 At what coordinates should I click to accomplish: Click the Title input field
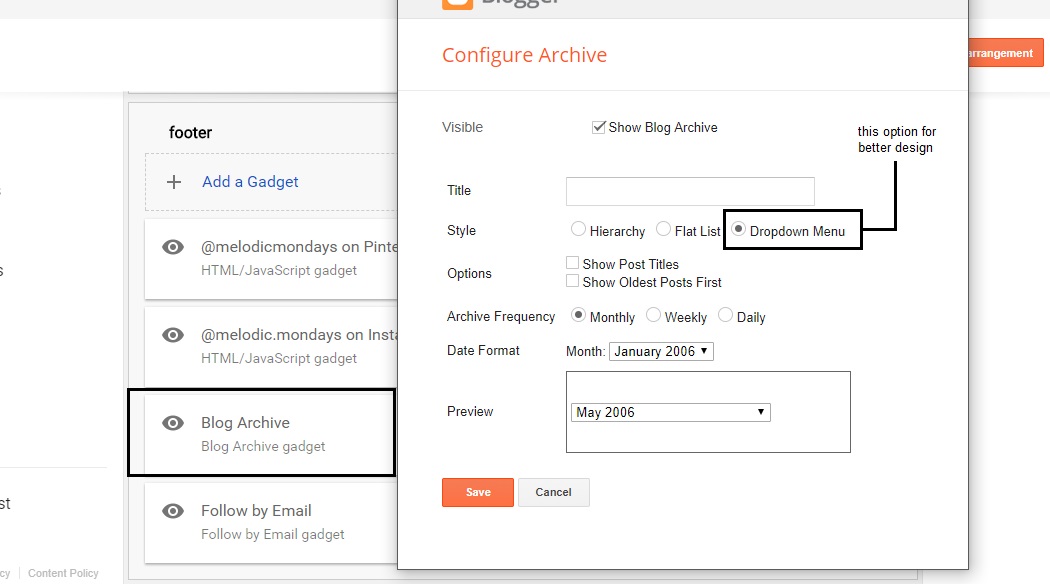click(690, 192)
